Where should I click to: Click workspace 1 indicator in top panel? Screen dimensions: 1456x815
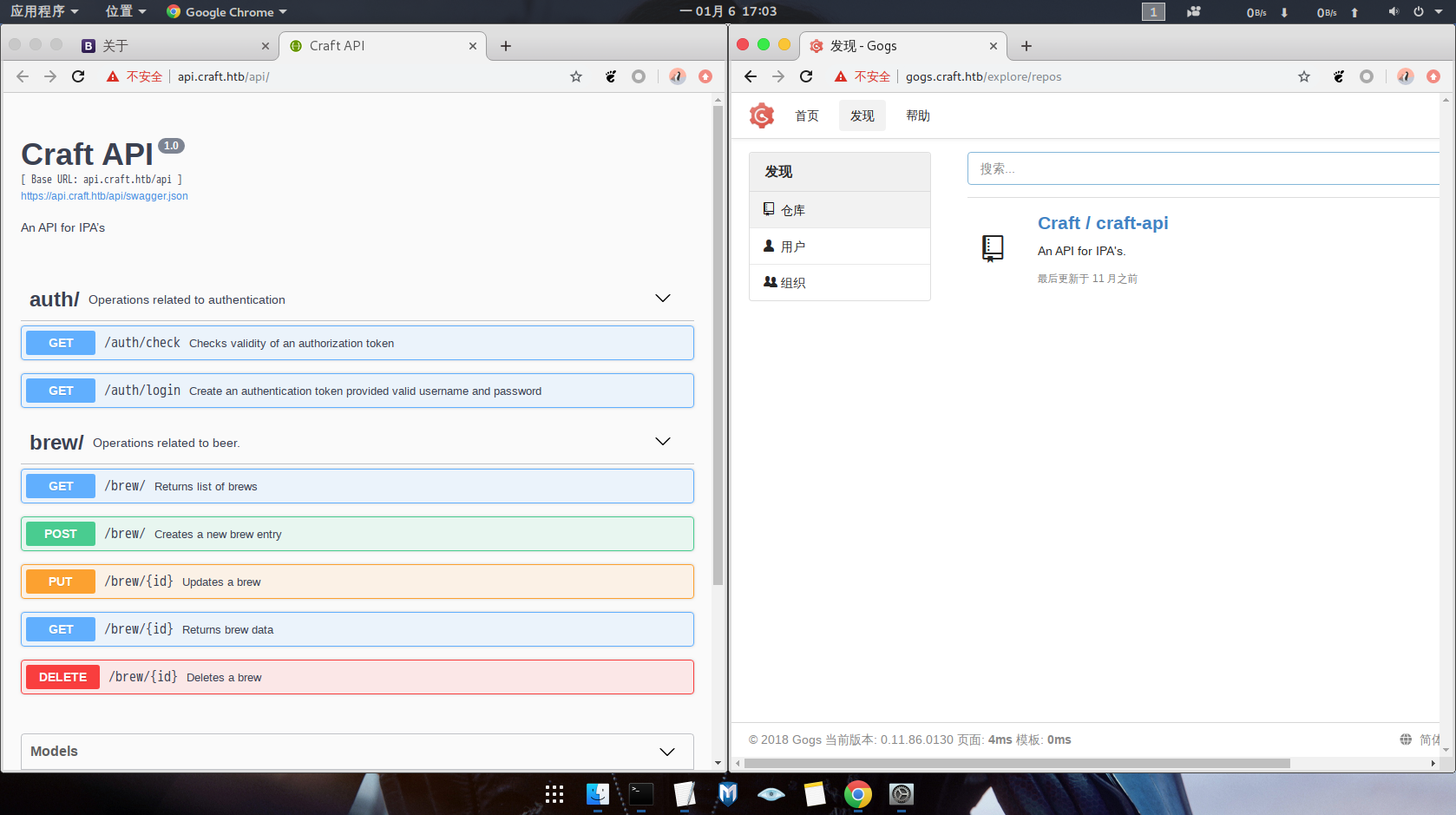tap(1153, 11)
